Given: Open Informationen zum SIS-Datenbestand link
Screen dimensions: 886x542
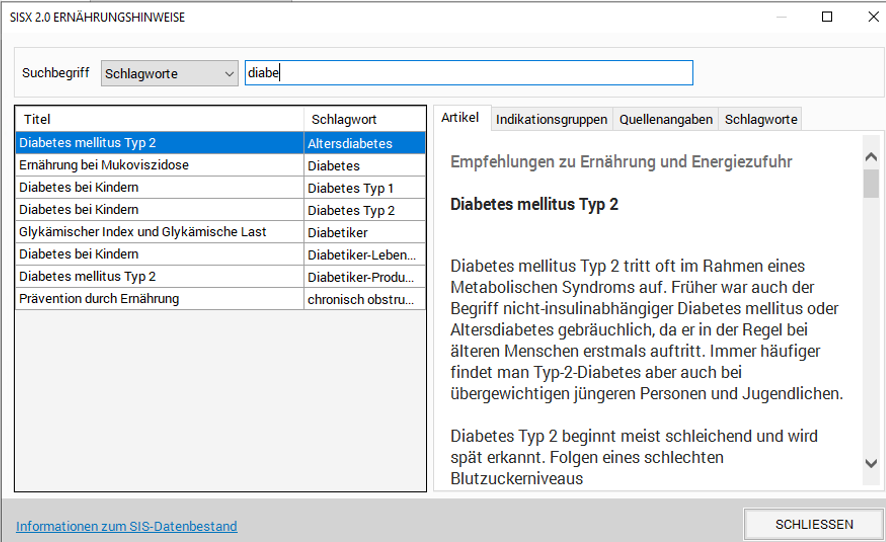Looking at the screenshot, I should tap(127, 526).
